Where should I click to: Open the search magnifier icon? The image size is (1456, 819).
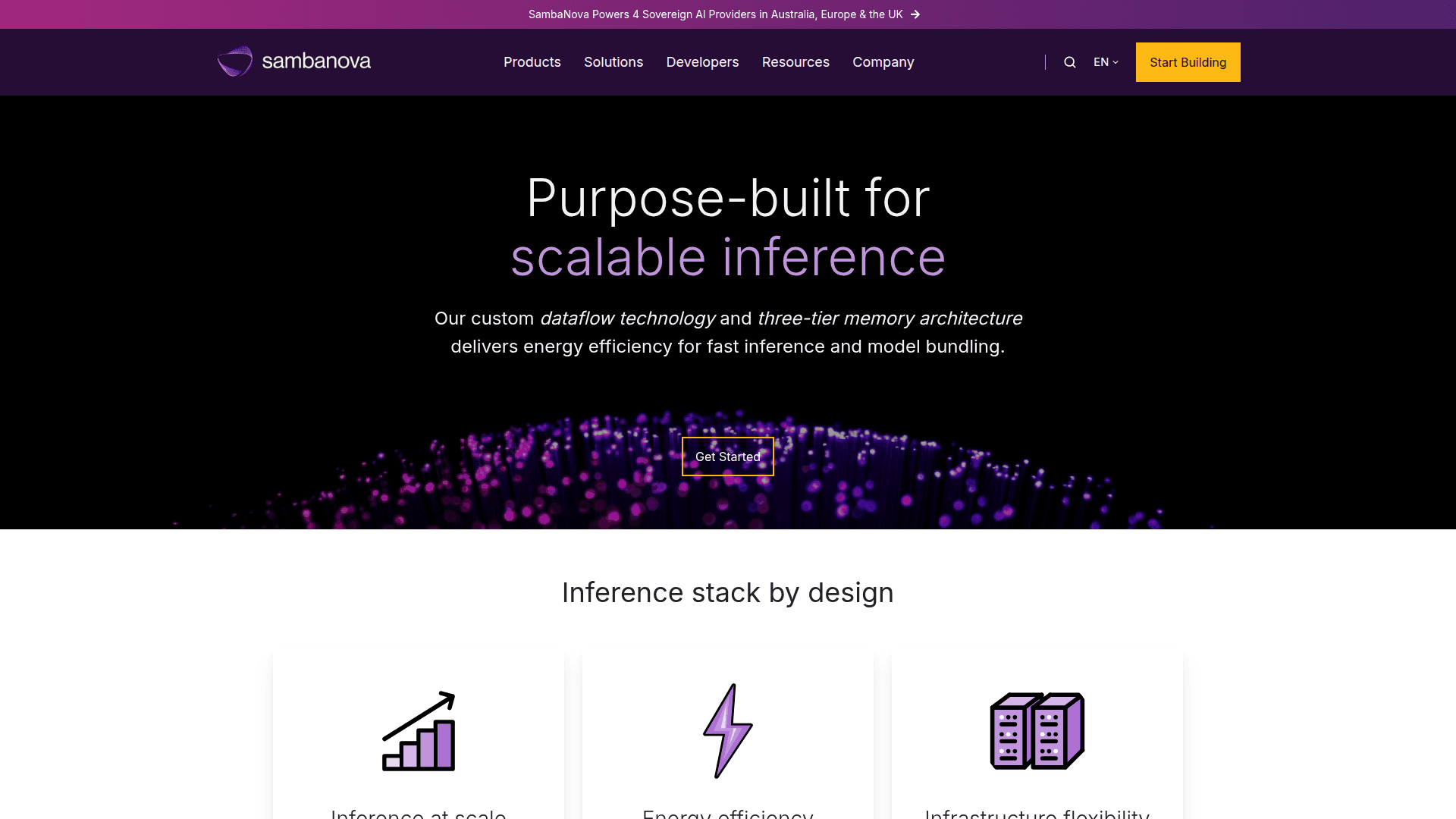point(1070,62)
